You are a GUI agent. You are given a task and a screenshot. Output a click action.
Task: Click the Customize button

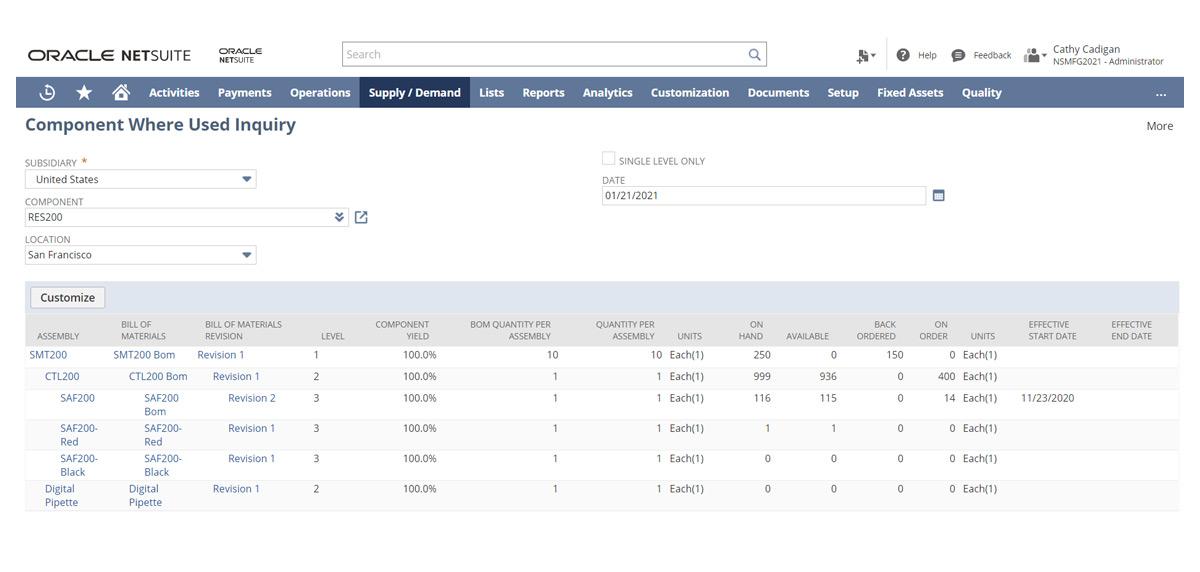[x=68, y=297]
